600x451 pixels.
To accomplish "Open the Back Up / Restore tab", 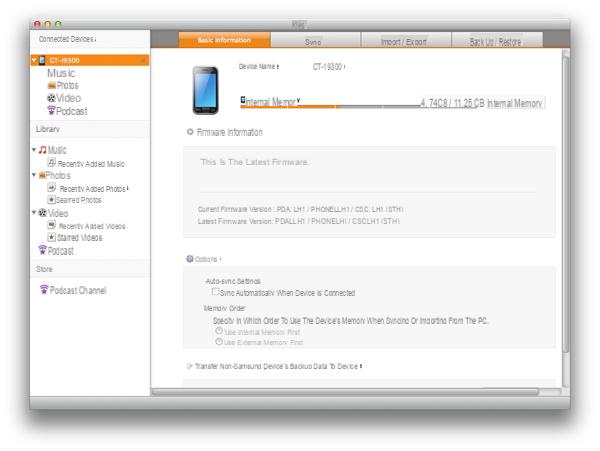I will tap(495, 41).
